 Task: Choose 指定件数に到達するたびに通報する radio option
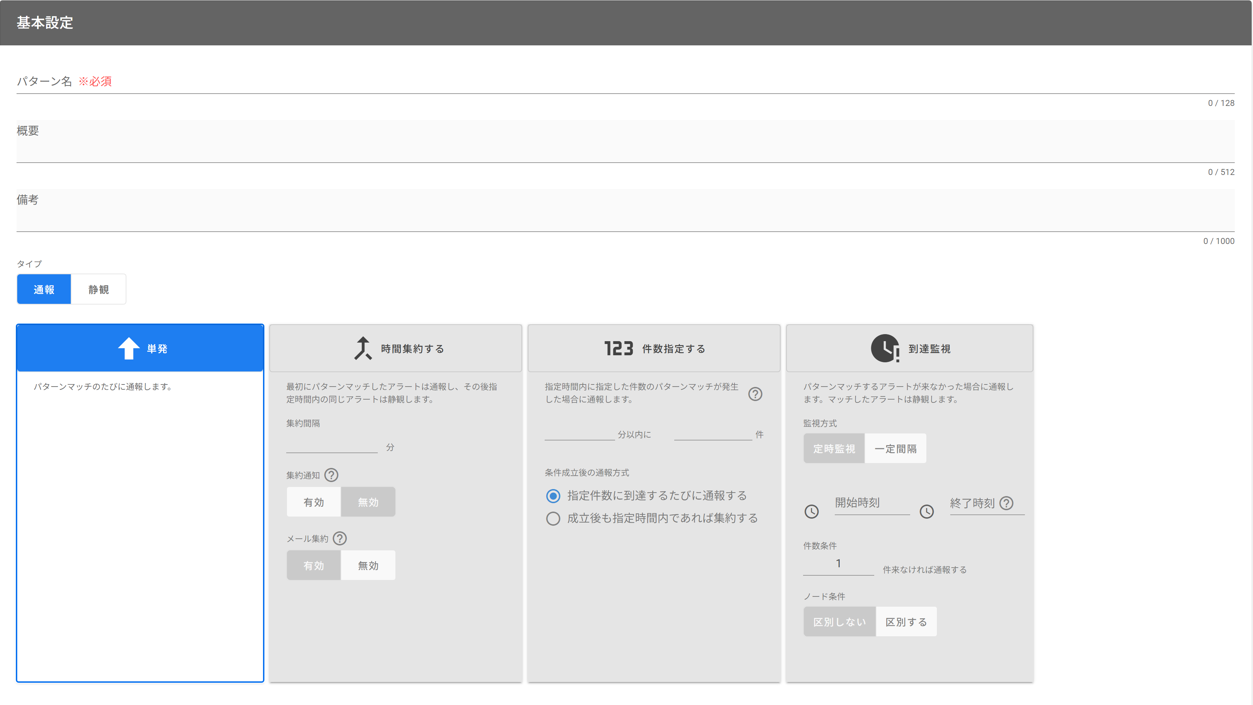(553, 496)
